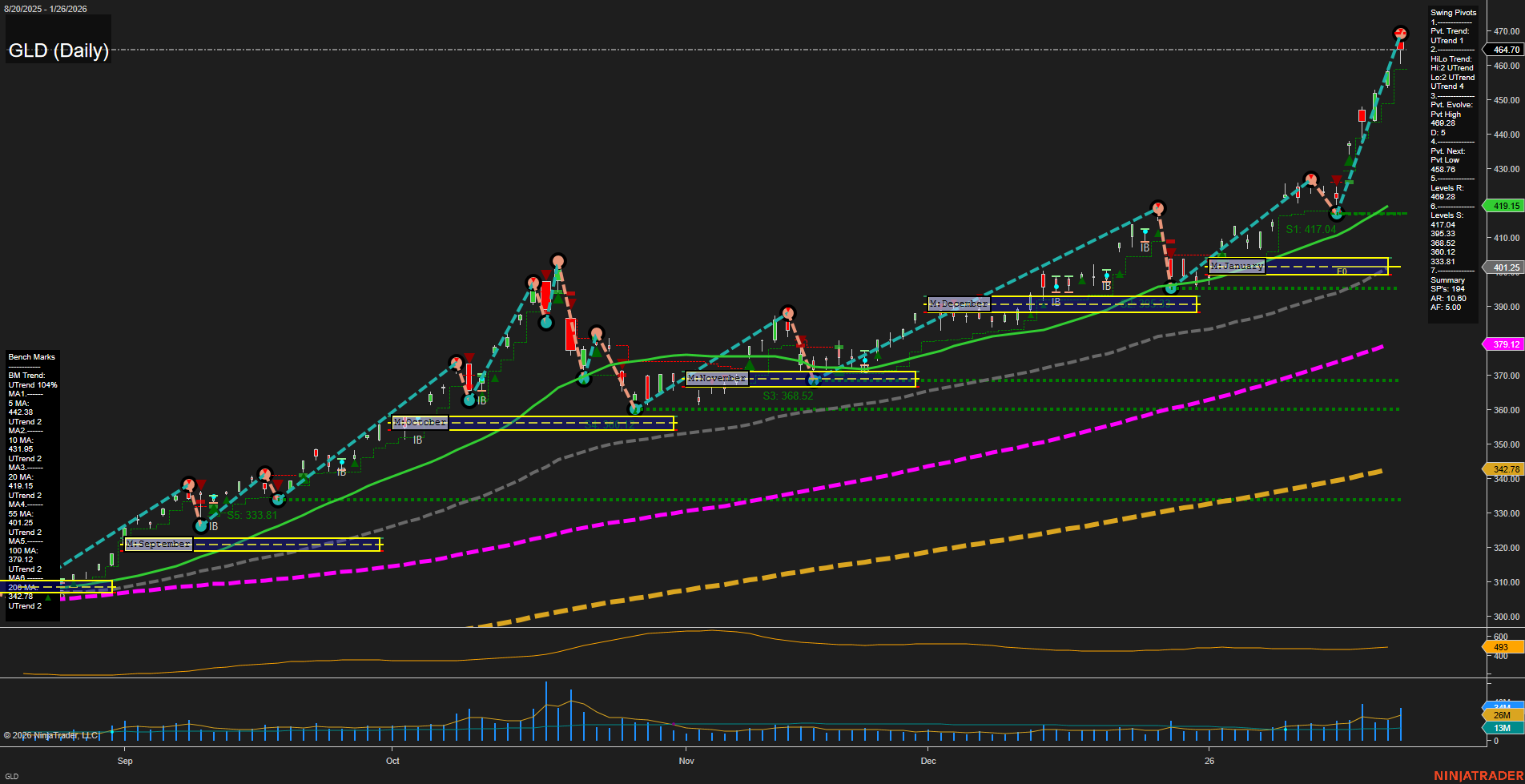Viewport: 1525px width, 784px height.
Task: Select the M:December level label
Action: (958, 304)
